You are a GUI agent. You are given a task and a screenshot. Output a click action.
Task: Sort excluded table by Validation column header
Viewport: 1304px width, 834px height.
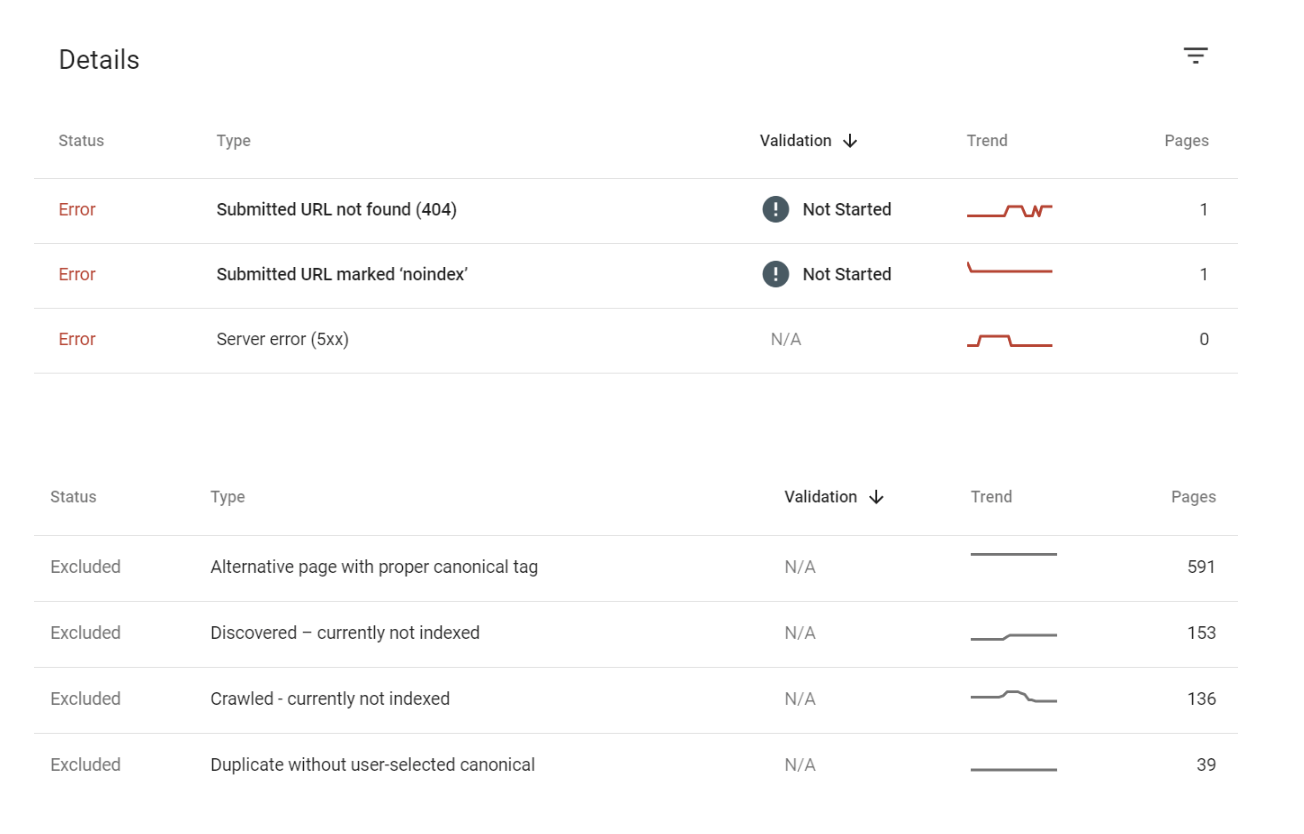click(820, 497)
